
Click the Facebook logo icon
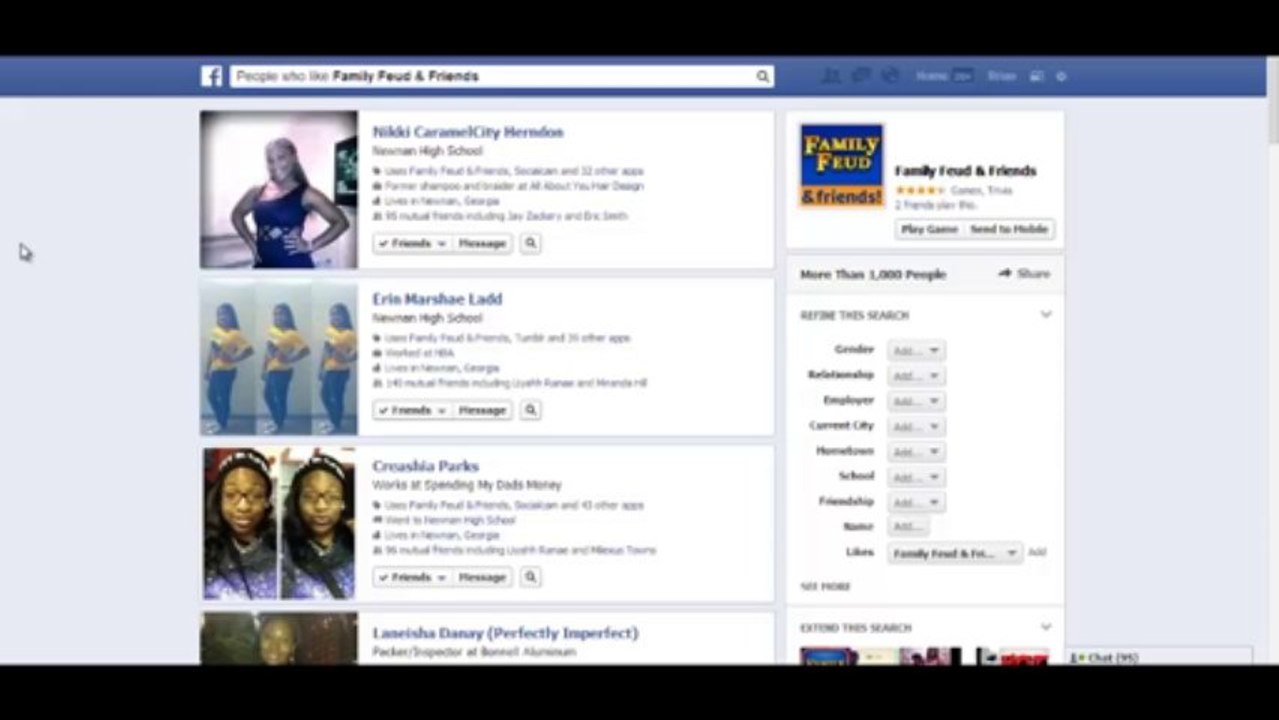coord(211,76)
